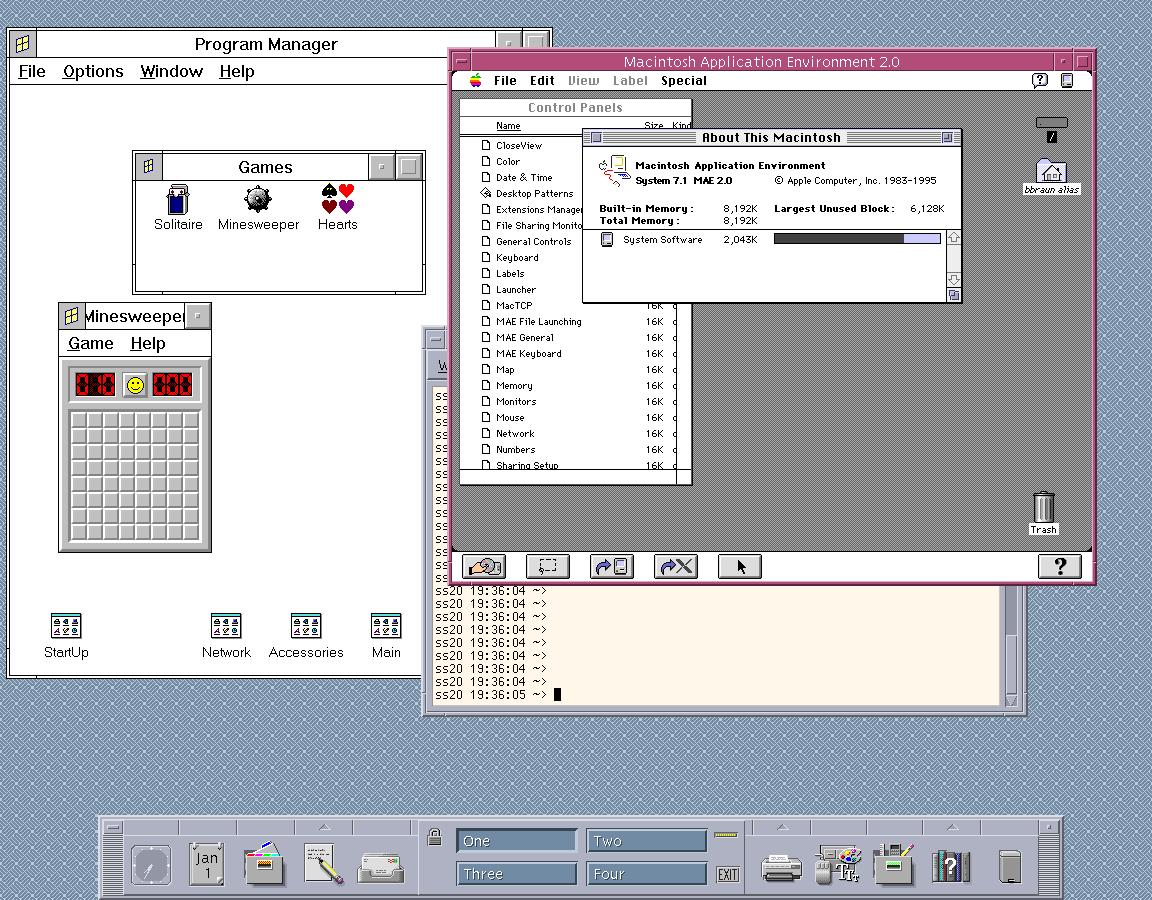Open the Options menu in Program Manager
The width and height of the screenshot is (1152, 900).
93,71
